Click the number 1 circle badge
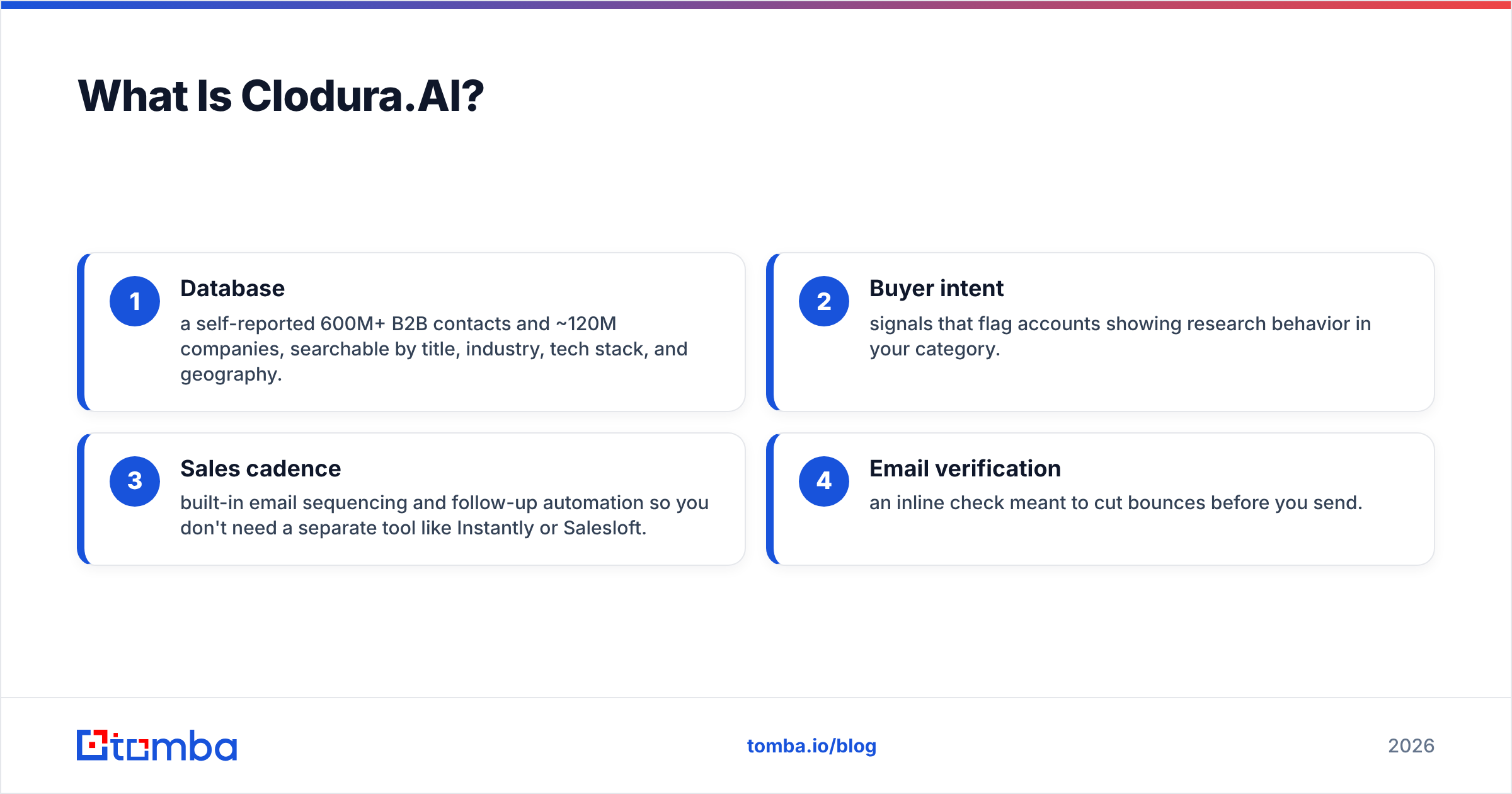Viewport: 1512px width, 794px height. pos(135,301)
